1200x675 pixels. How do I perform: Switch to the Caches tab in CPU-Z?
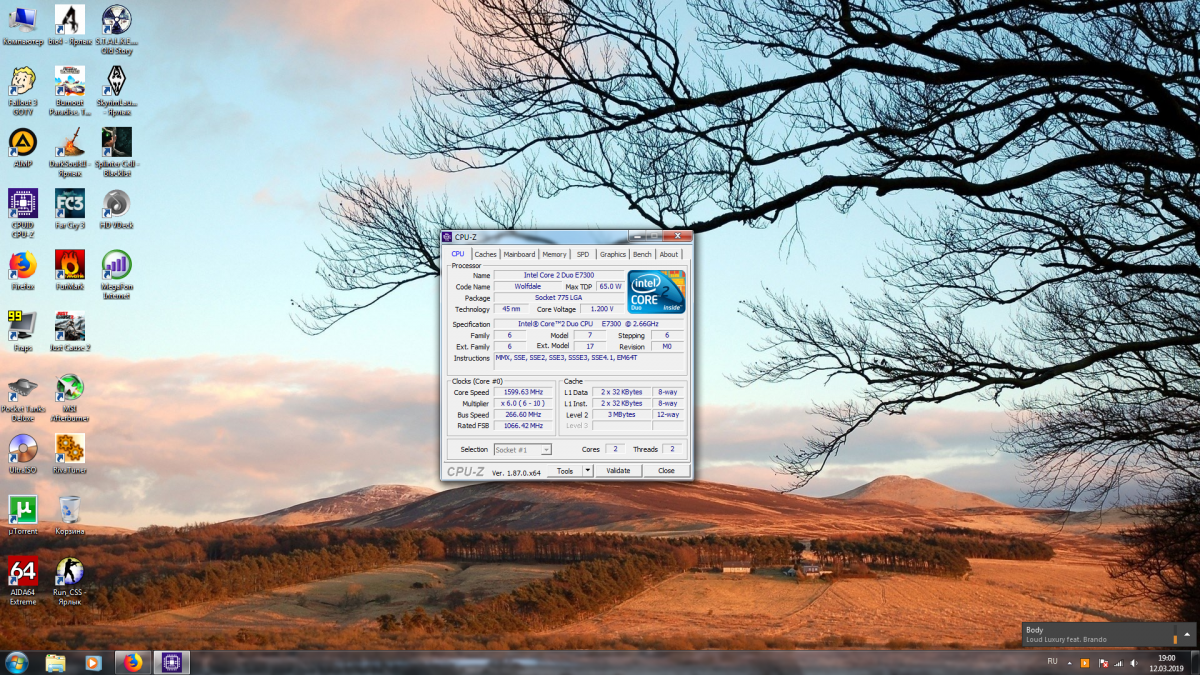485,254
